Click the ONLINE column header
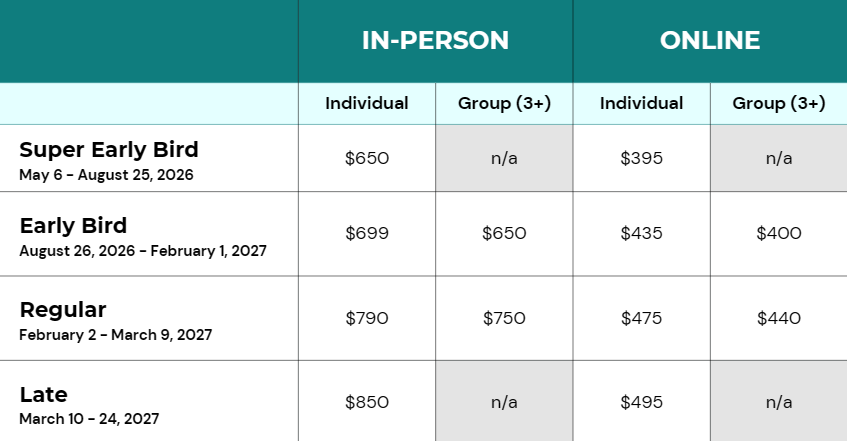Viewport: 847px width, 441px height. pos(710,41)
